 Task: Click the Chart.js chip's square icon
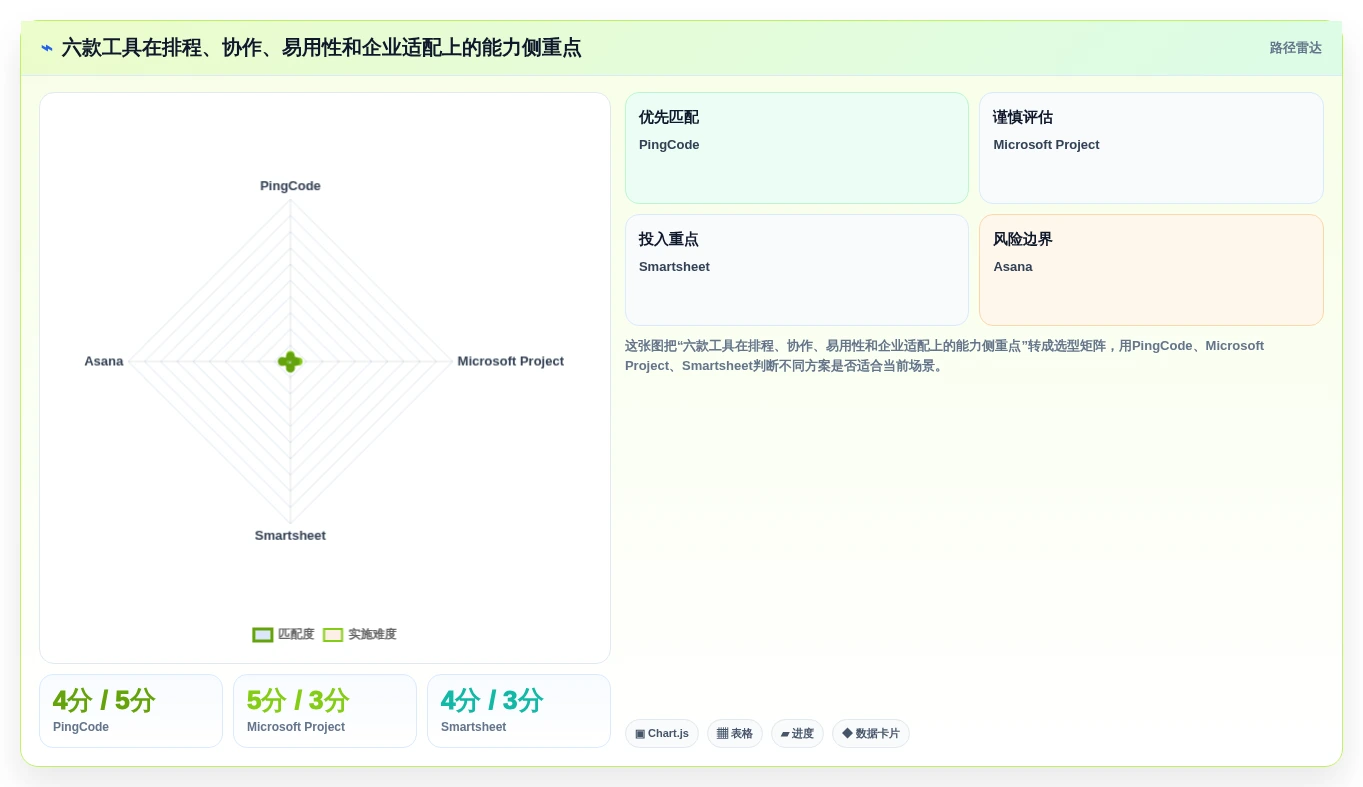tap(640, 734)
